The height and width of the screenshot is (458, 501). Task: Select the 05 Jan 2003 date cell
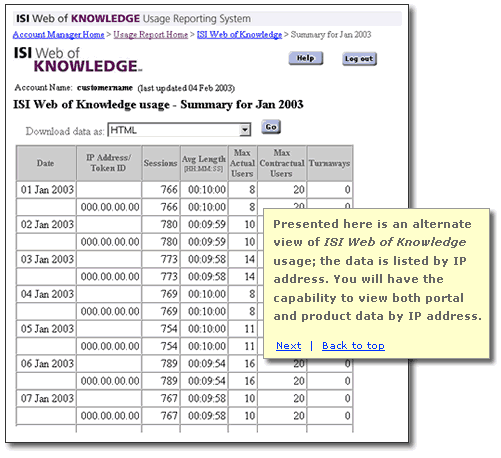[x=46, y=329]
